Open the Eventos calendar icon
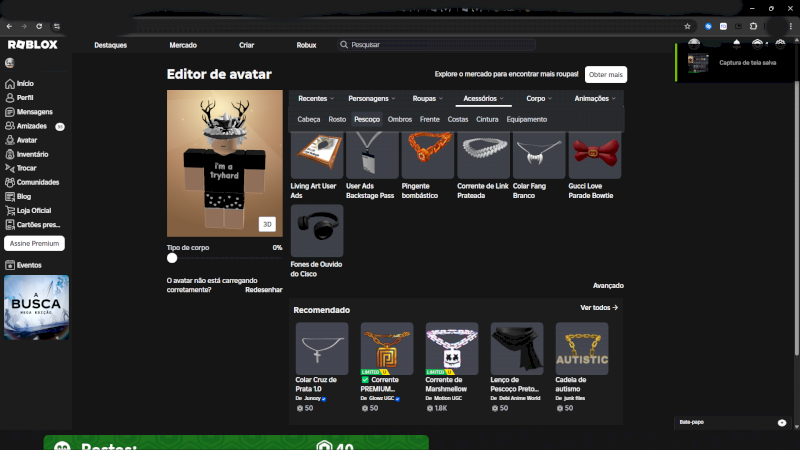The image size is (800, 450). [10, 265]
